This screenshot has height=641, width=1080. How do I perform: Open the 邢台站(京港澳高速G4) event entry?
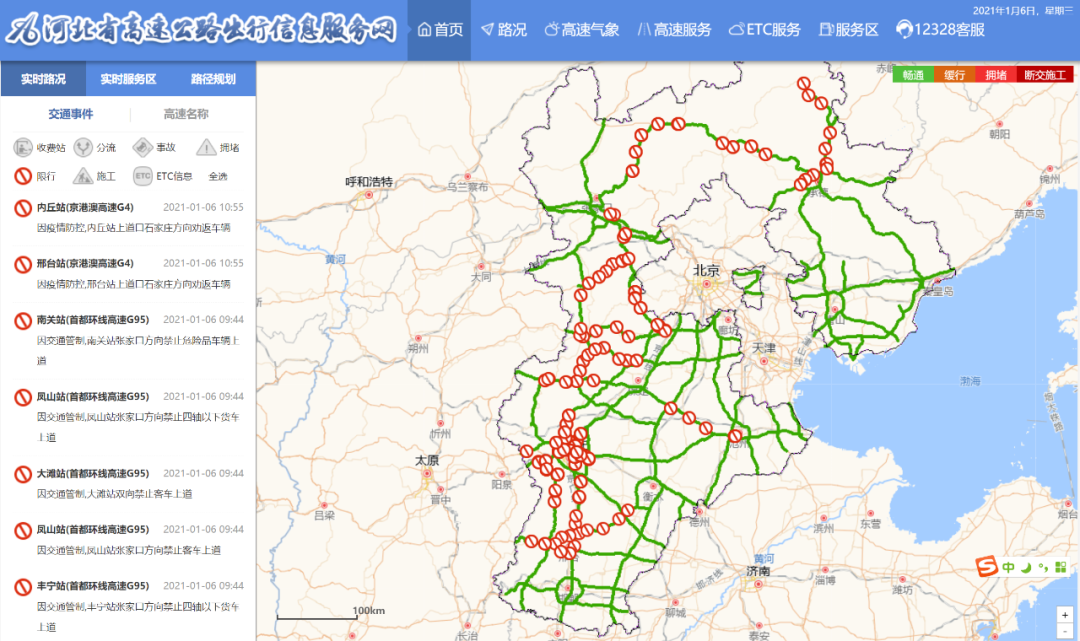click(85, 263)
